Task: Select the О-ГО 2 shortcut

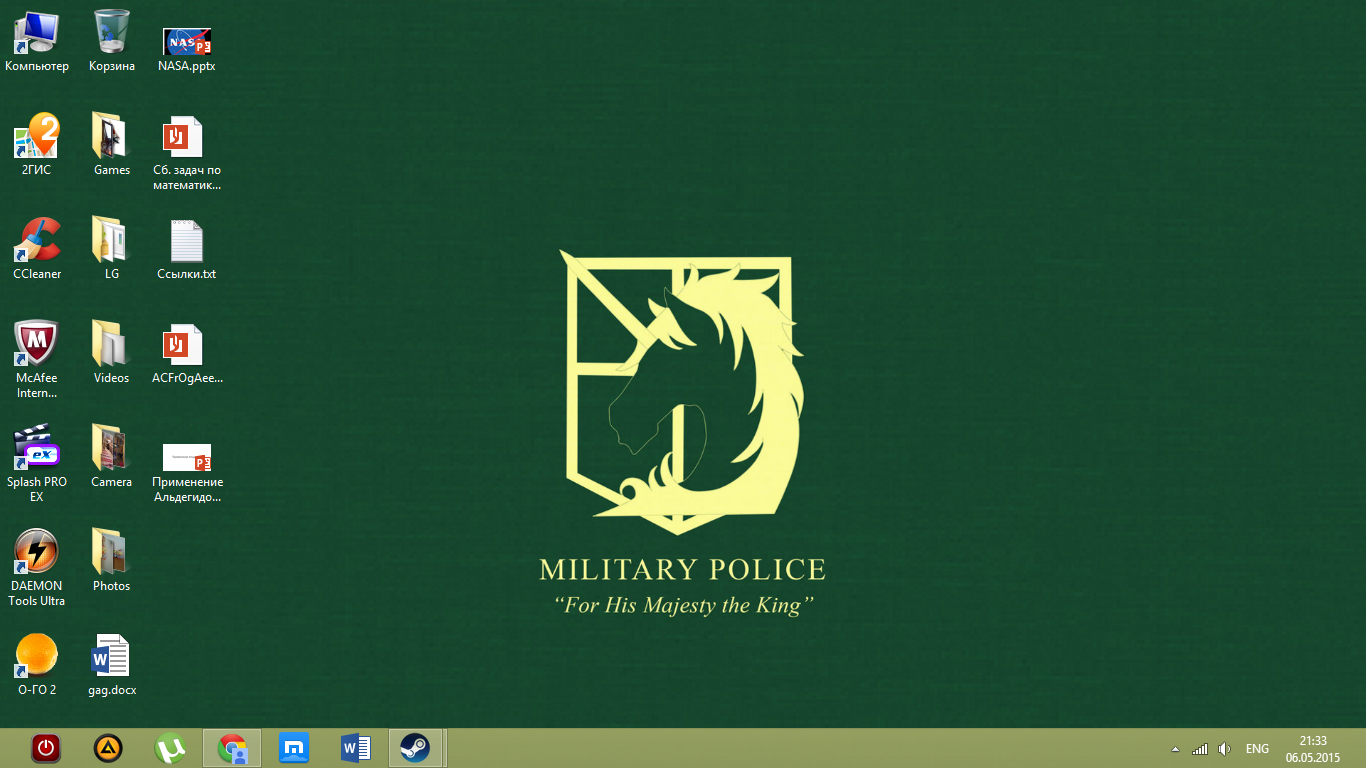Action: point(37,665)
